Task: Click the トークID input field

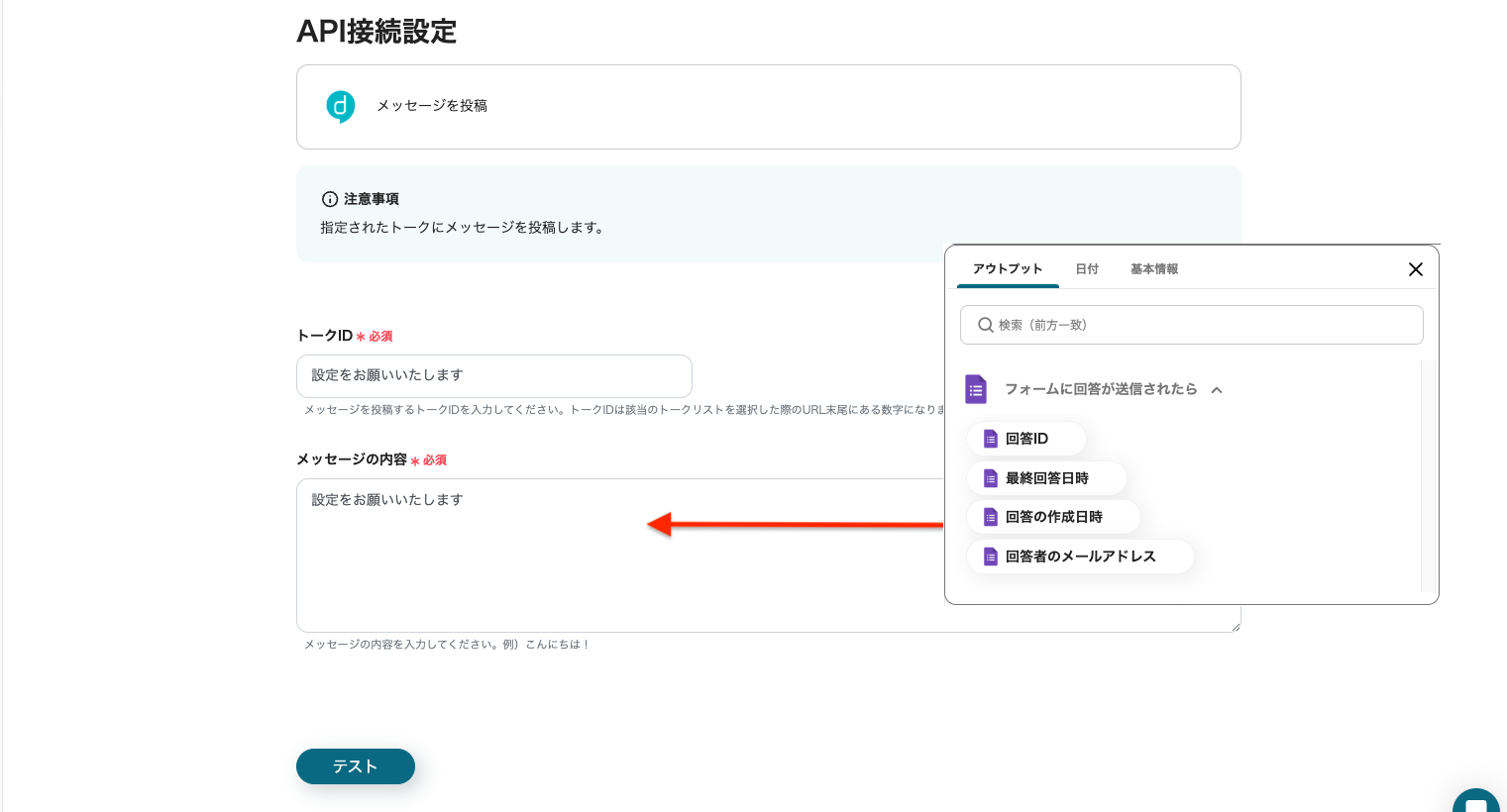Action: tap(493, 376)
